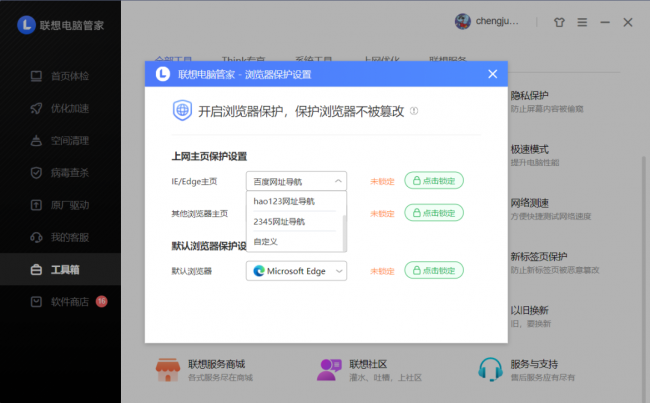Click 未锁定 status beside 其他浏览器主页
The width and height of the screenshot is (650, 403).
[x=382, y=214]
